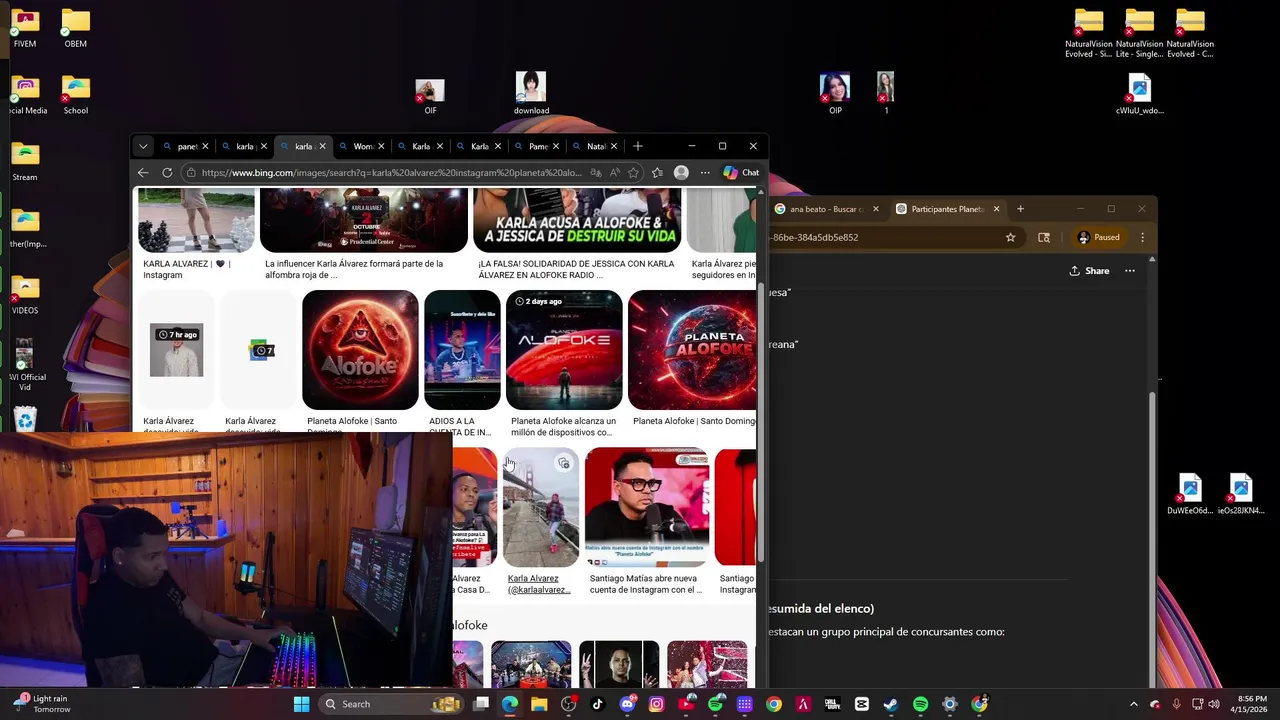This screenshot has width=1280, height=720.
Task: Open the more options ellipsis beside Share
Action: [x=1130, y=271]
